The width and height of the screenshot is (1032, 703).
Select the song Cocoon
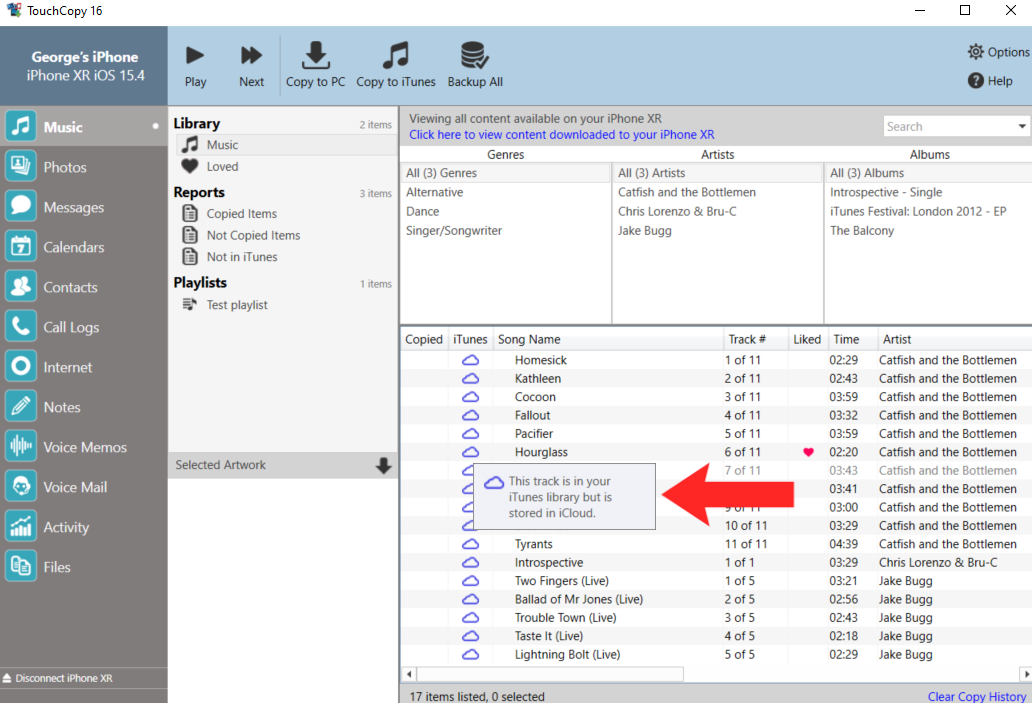(x=535, y=397)
